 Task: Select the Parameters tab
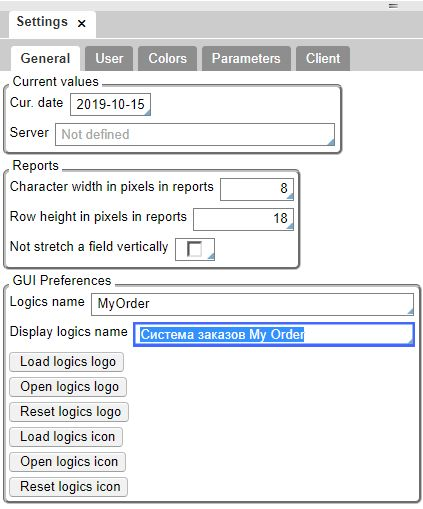click(246, 58)
